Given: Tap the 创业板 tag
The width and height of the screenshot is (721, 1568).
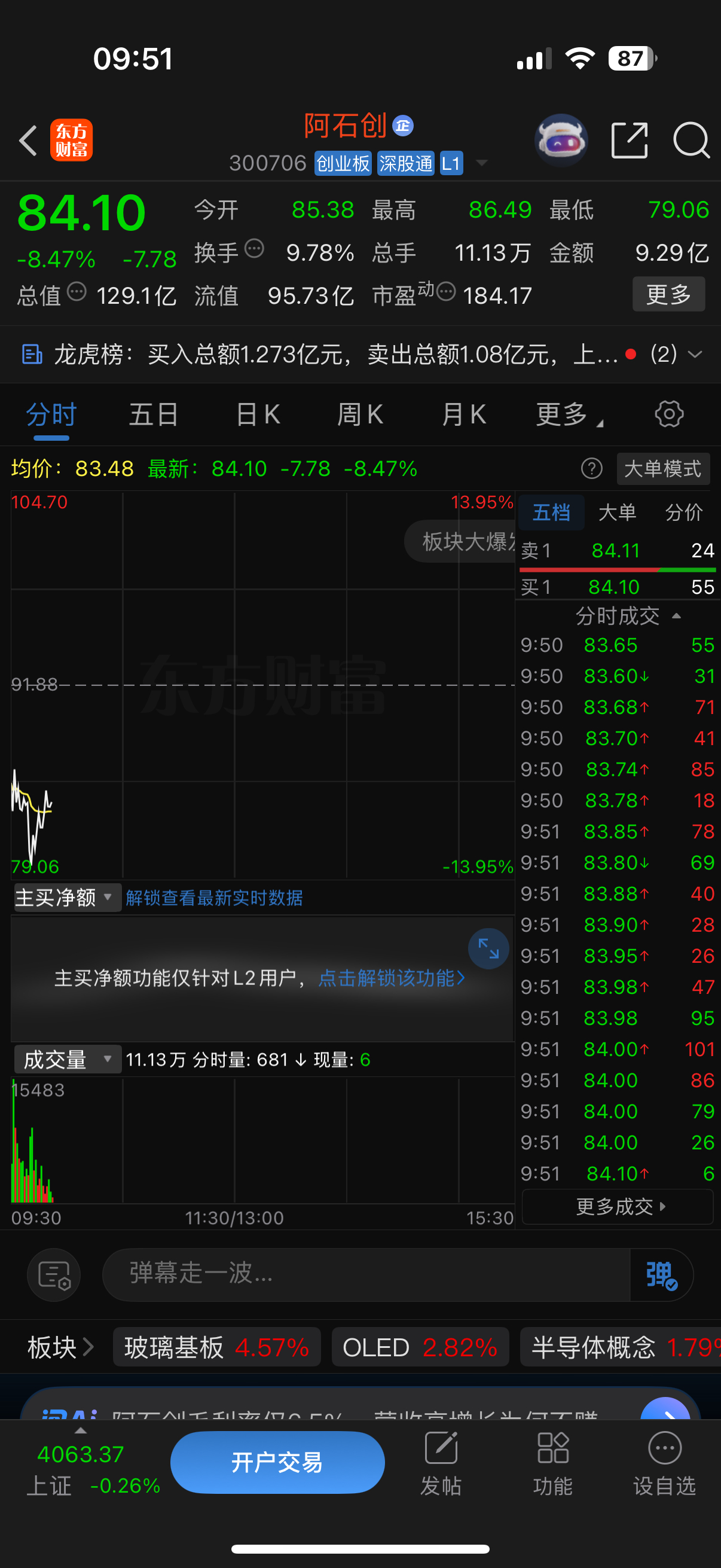Looking at the screenshot, I should (343, 163).
